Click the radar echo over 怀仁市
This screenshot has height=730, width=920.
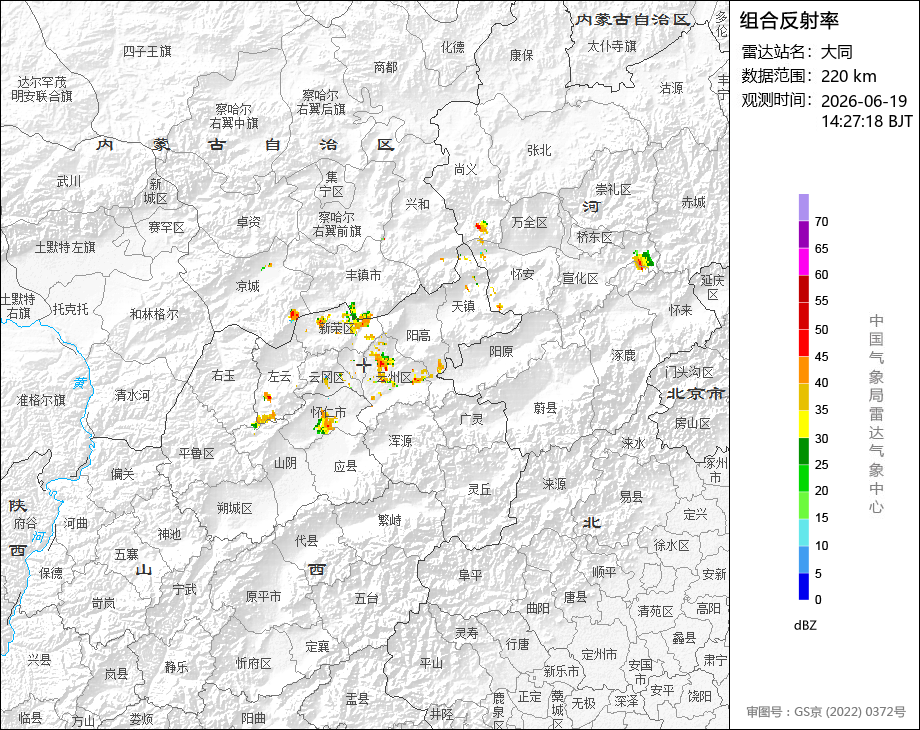pos(324,423)
